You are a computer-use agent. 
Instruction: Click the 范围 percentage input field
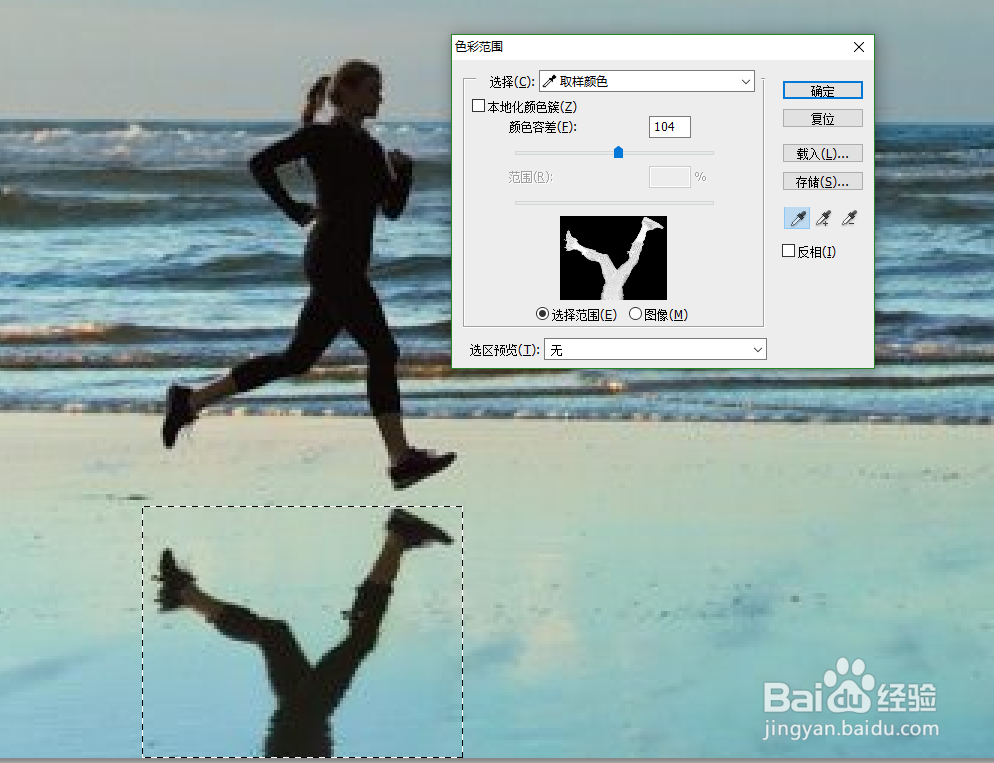[669, 177]
